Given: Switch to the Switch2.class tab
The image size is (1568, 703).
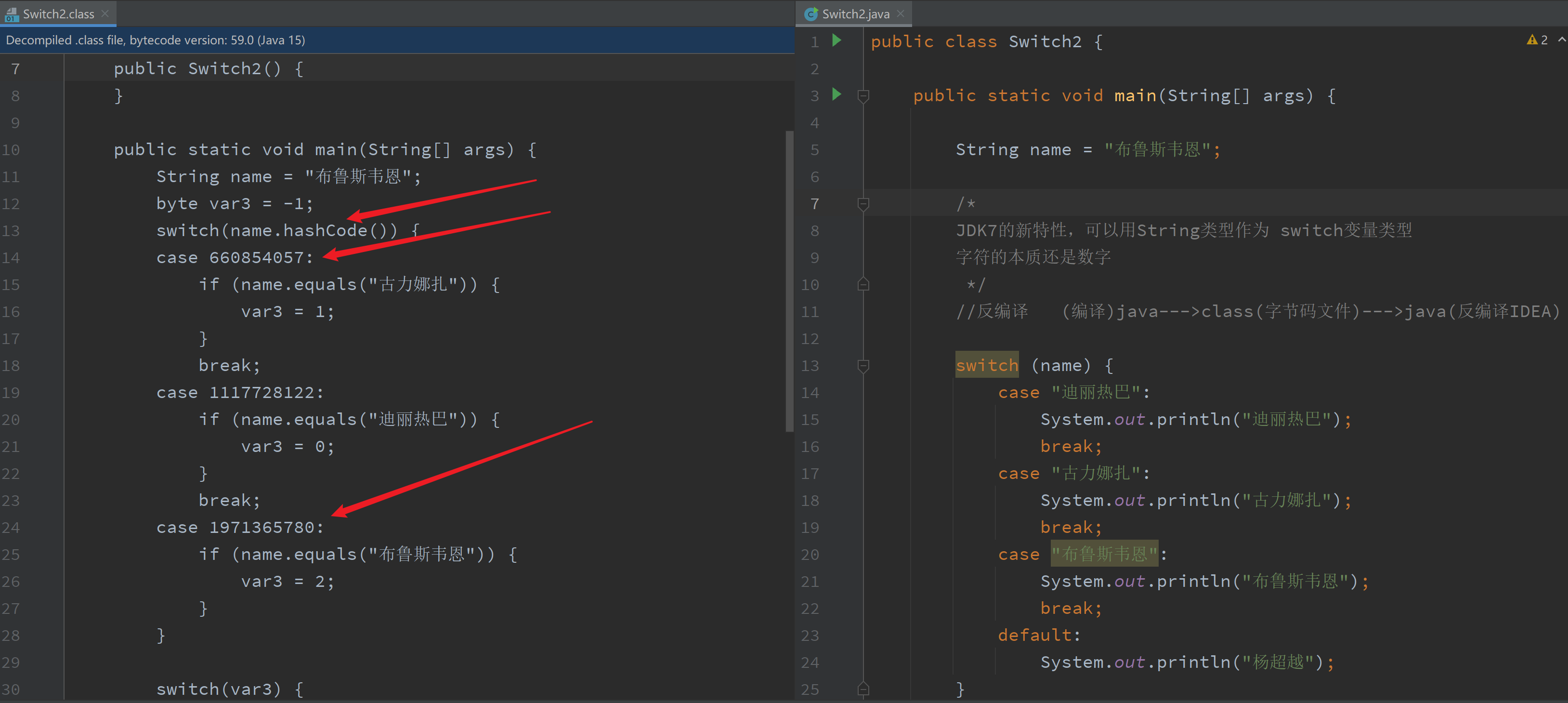Looking at the screenshot, I should tap(58, 14).
